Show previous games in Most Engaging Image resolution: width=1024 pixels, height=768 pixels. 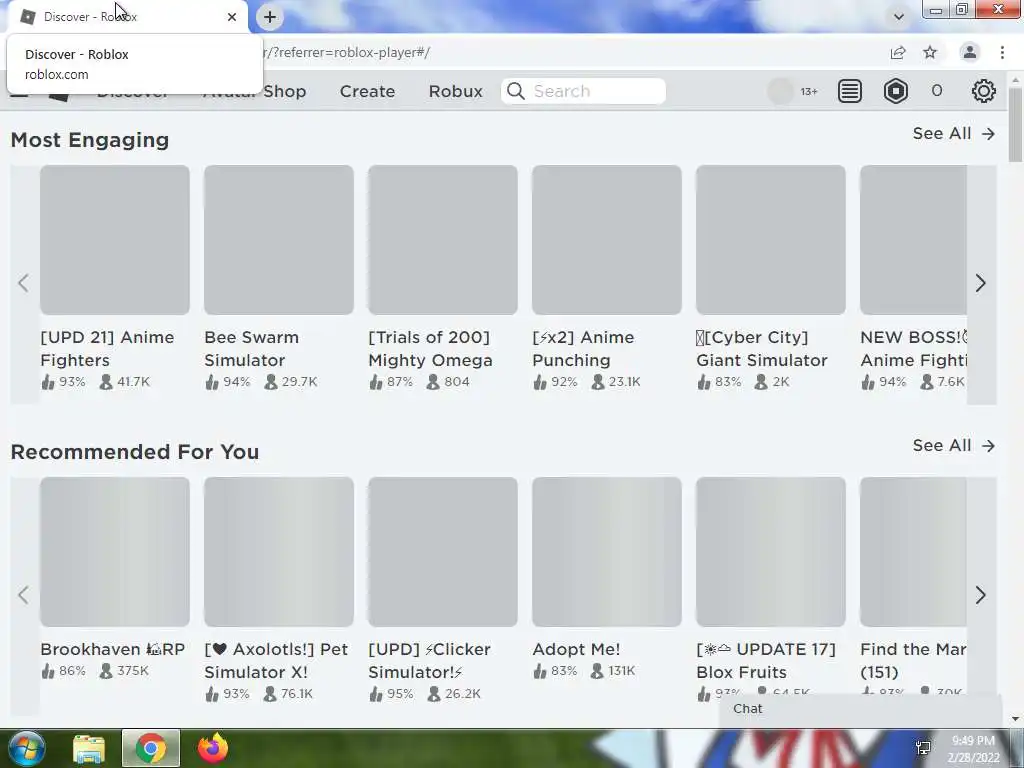[24, 283]
